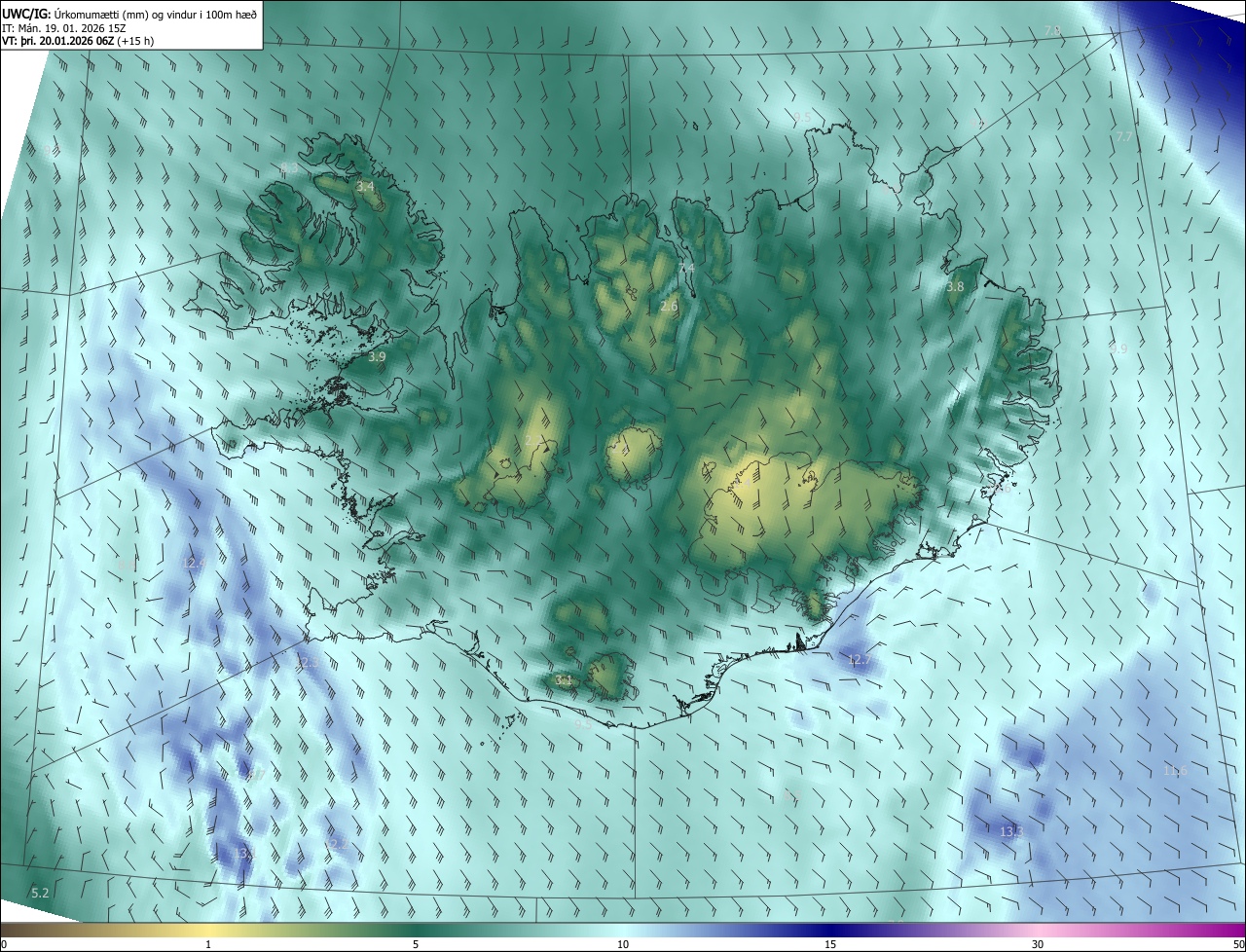Click the '3.8' value label in the northeast
This screenshot has width=1246, height=952.
(955, 287)
